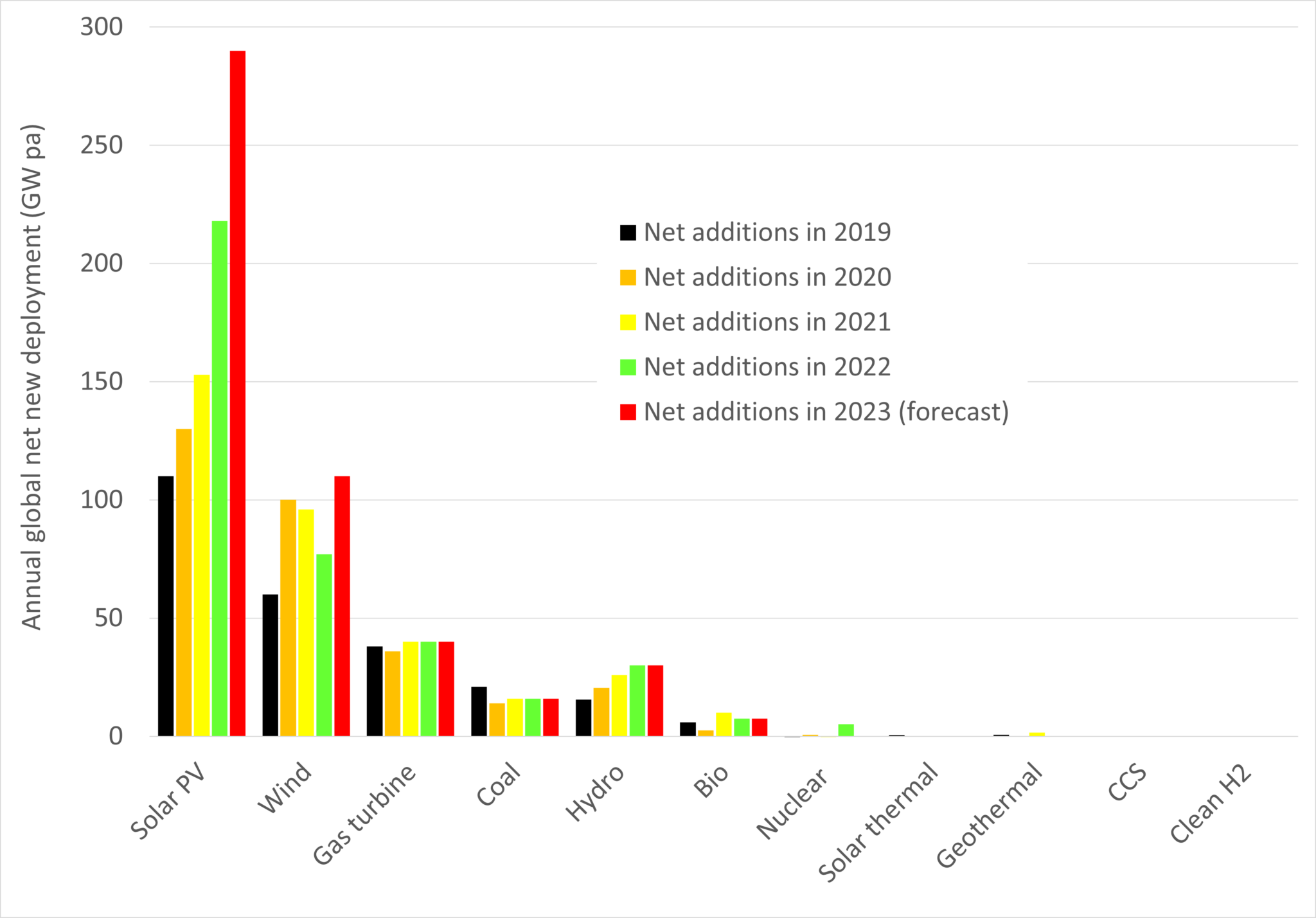Click the green 2022 Solar PV bar
1316x918 pixels.
coord(220,479)
